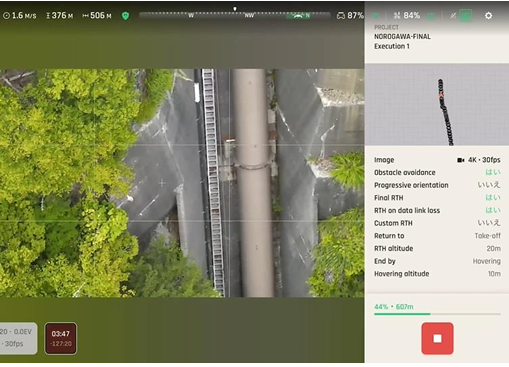Tap the End by Hovering value

point(487,261)
